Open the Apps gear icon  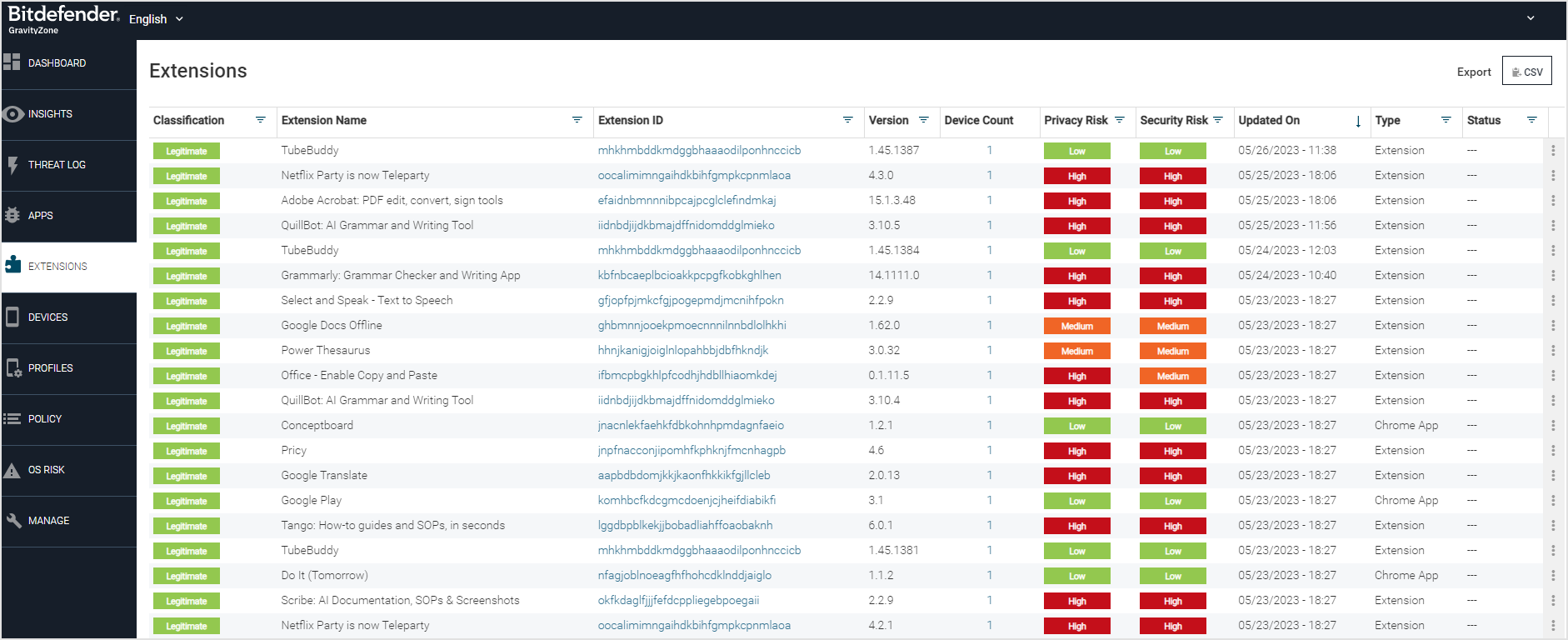[x=12, y=215]
